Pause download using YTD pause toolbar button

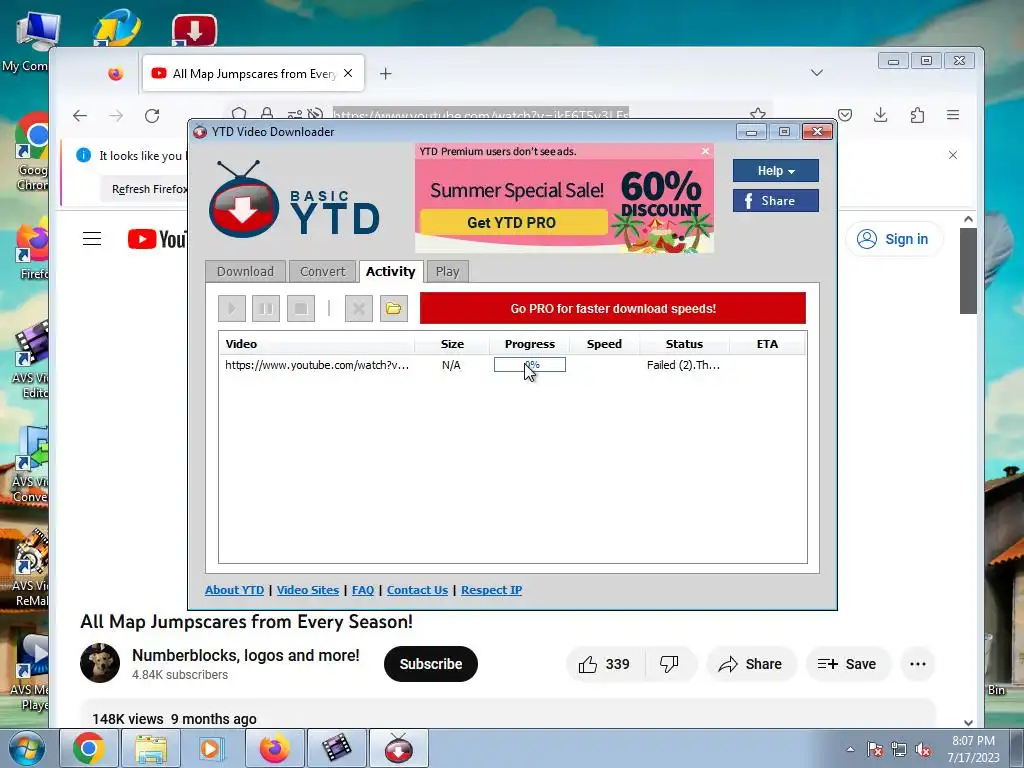pyautogui.click(x=266, y=308)
